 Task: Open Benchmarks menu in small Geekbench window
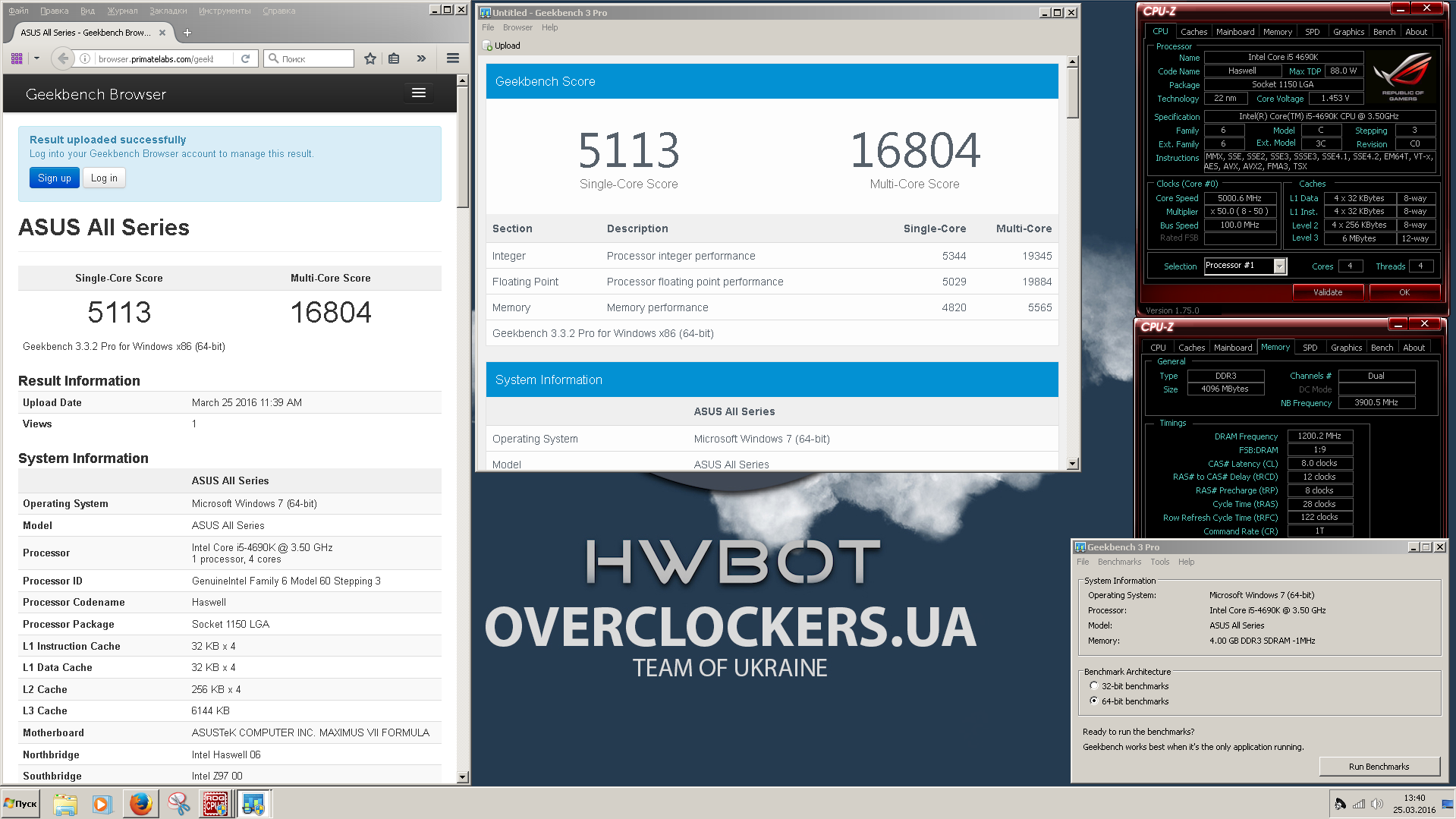click(x=1119, y=562)
